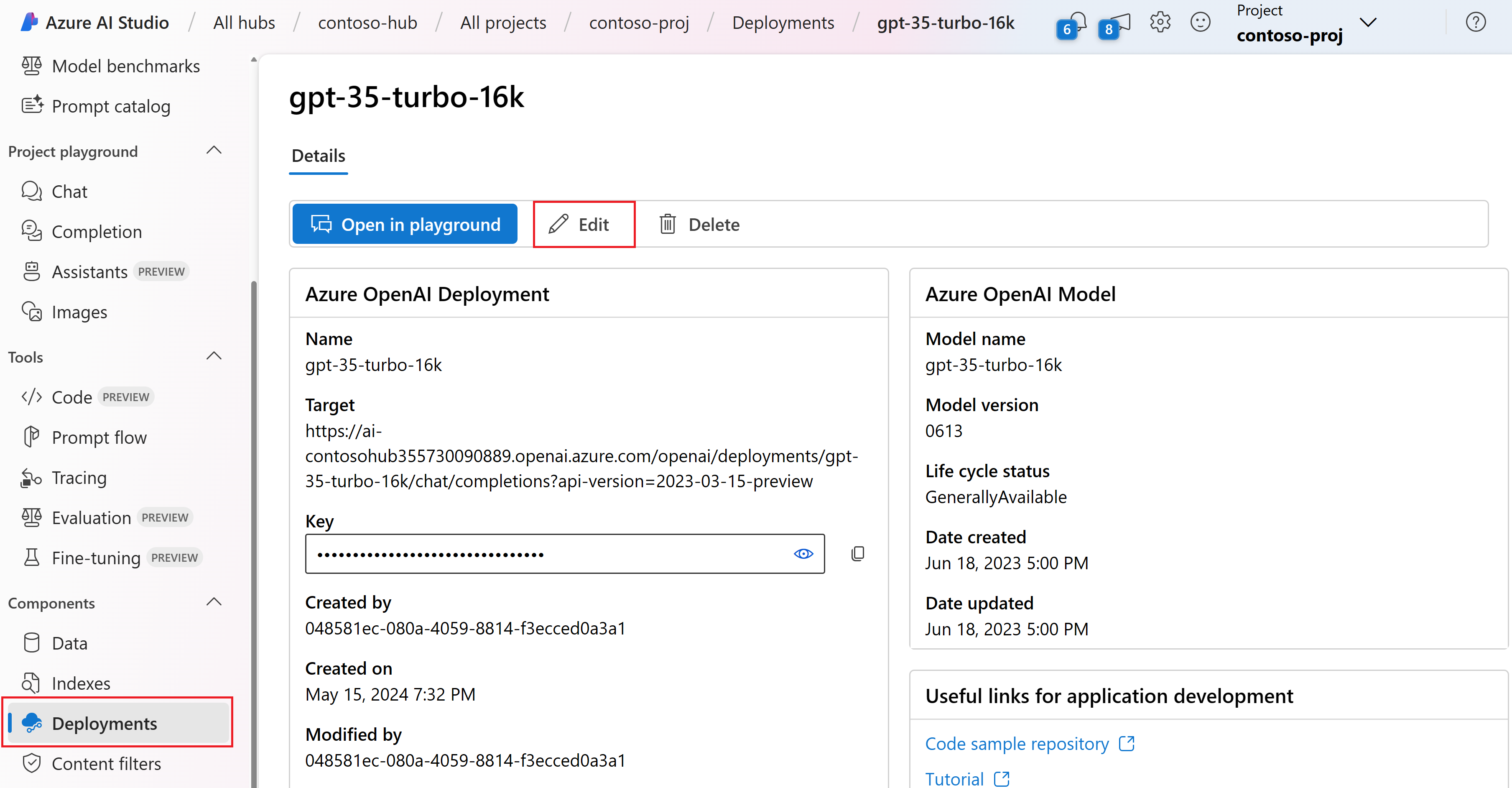
Task: Open the Tutorial link
Action: pos(954,779)
